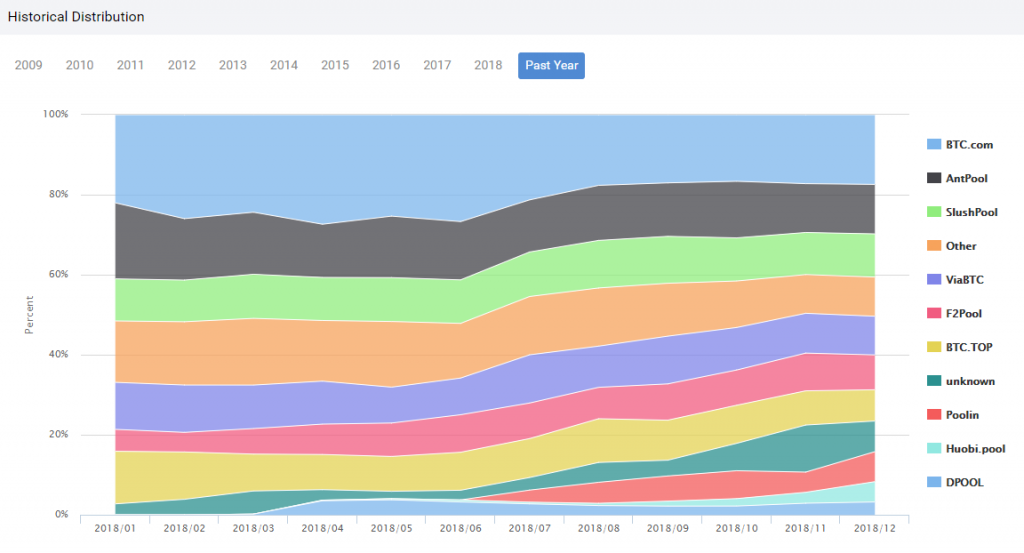Hide the SlushPool series via legend label
This screenshot has width=1024, height=553.
[971, 212]
